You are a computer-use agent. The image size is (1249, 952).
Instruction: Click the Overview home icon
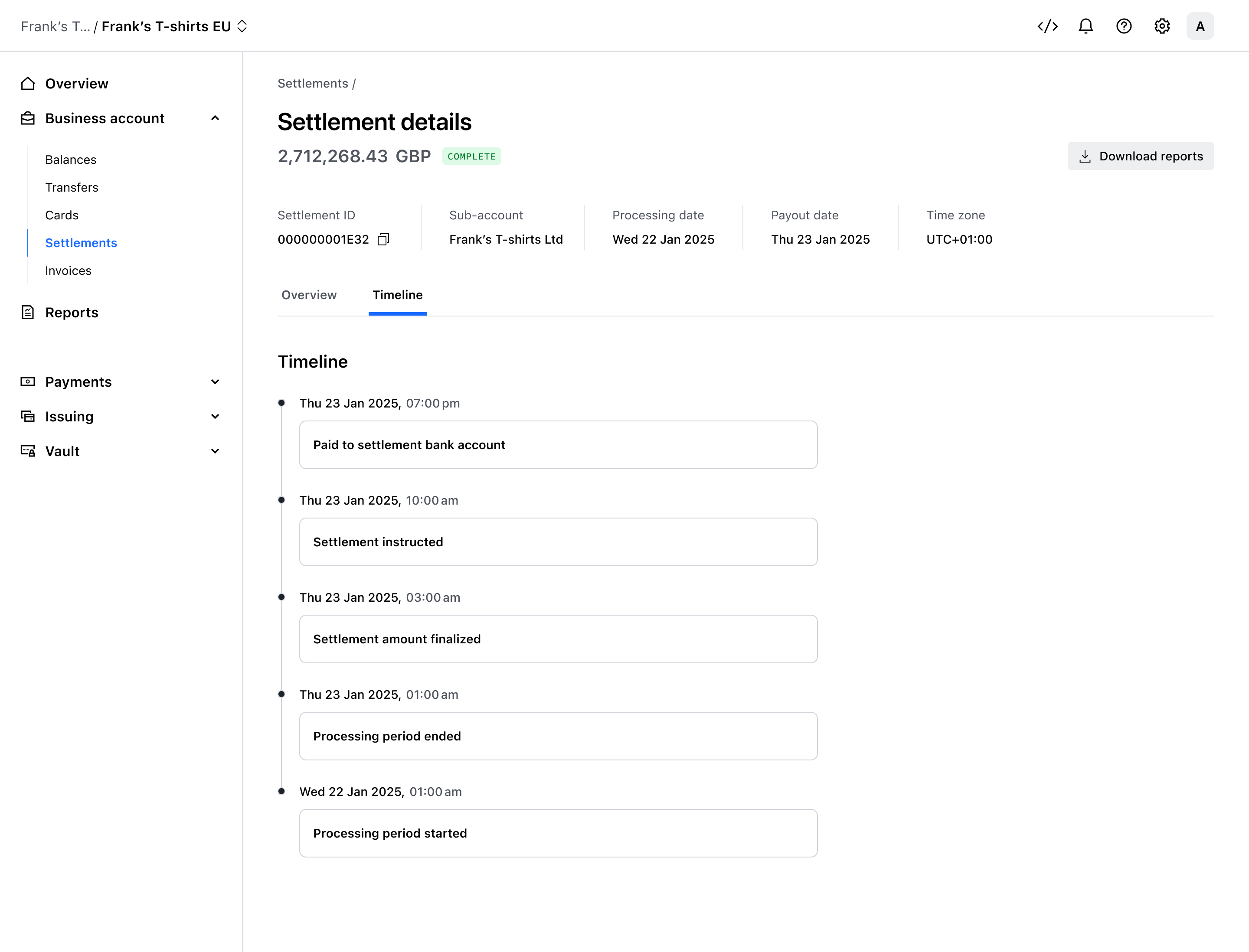tap(28, 83)
